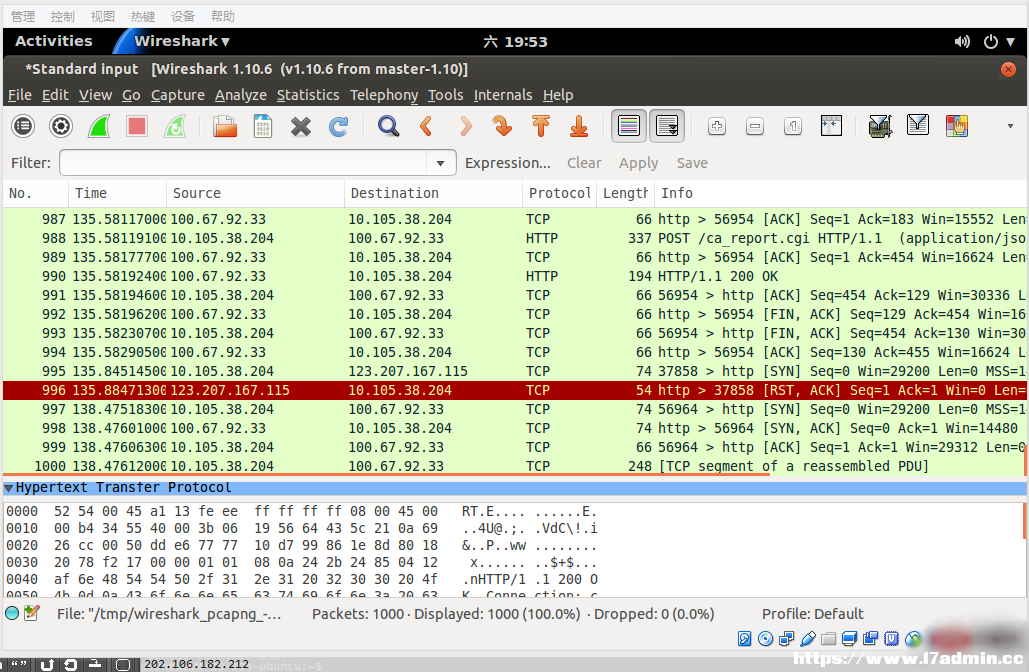Open the File menu
The width and height of the screenshot is (1029, 672).
point(20,95)
